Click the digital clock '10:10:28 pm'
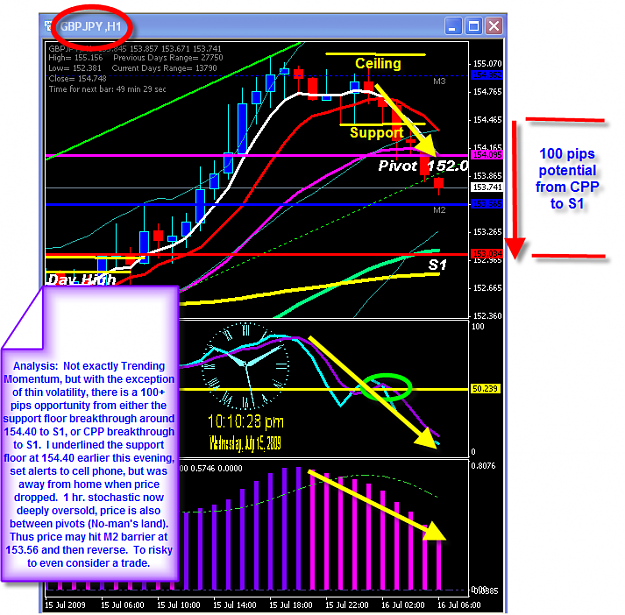Image resolution: width=625 pixels, height=615 pixels. click(246, 421)
